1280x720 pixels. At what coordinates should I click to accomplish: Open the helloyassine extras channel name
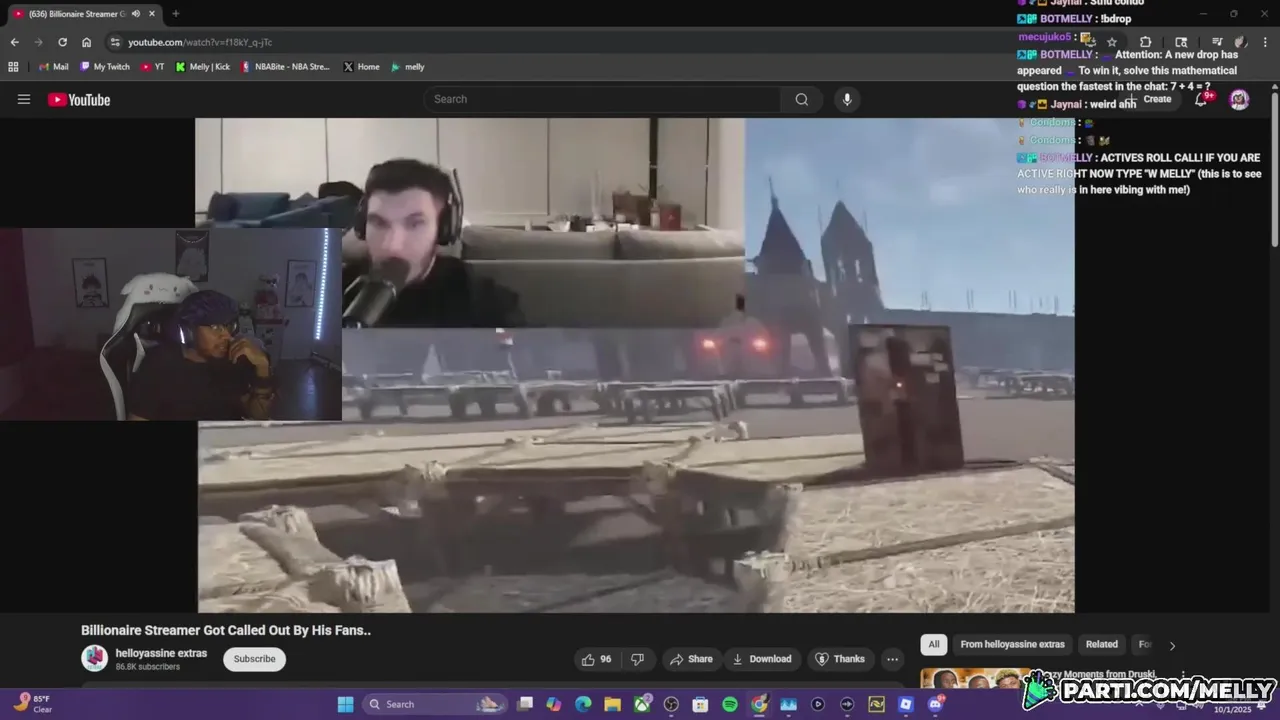161,653
